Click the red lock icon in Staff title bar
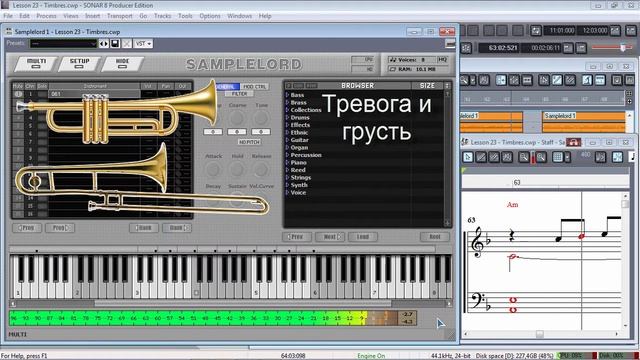640x360 pixels. click(573, 142)
